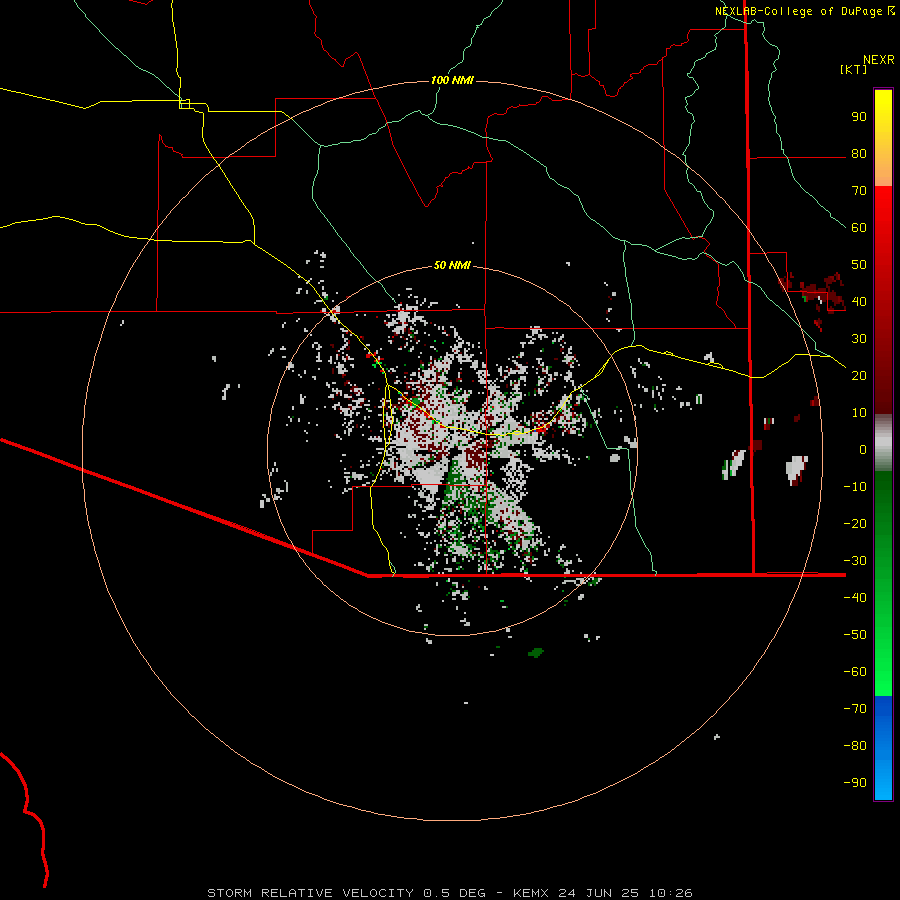The height and width of the screenshot is (900, 900).
Task: Click the negative 70 scale value
Action: pos(855,709)
